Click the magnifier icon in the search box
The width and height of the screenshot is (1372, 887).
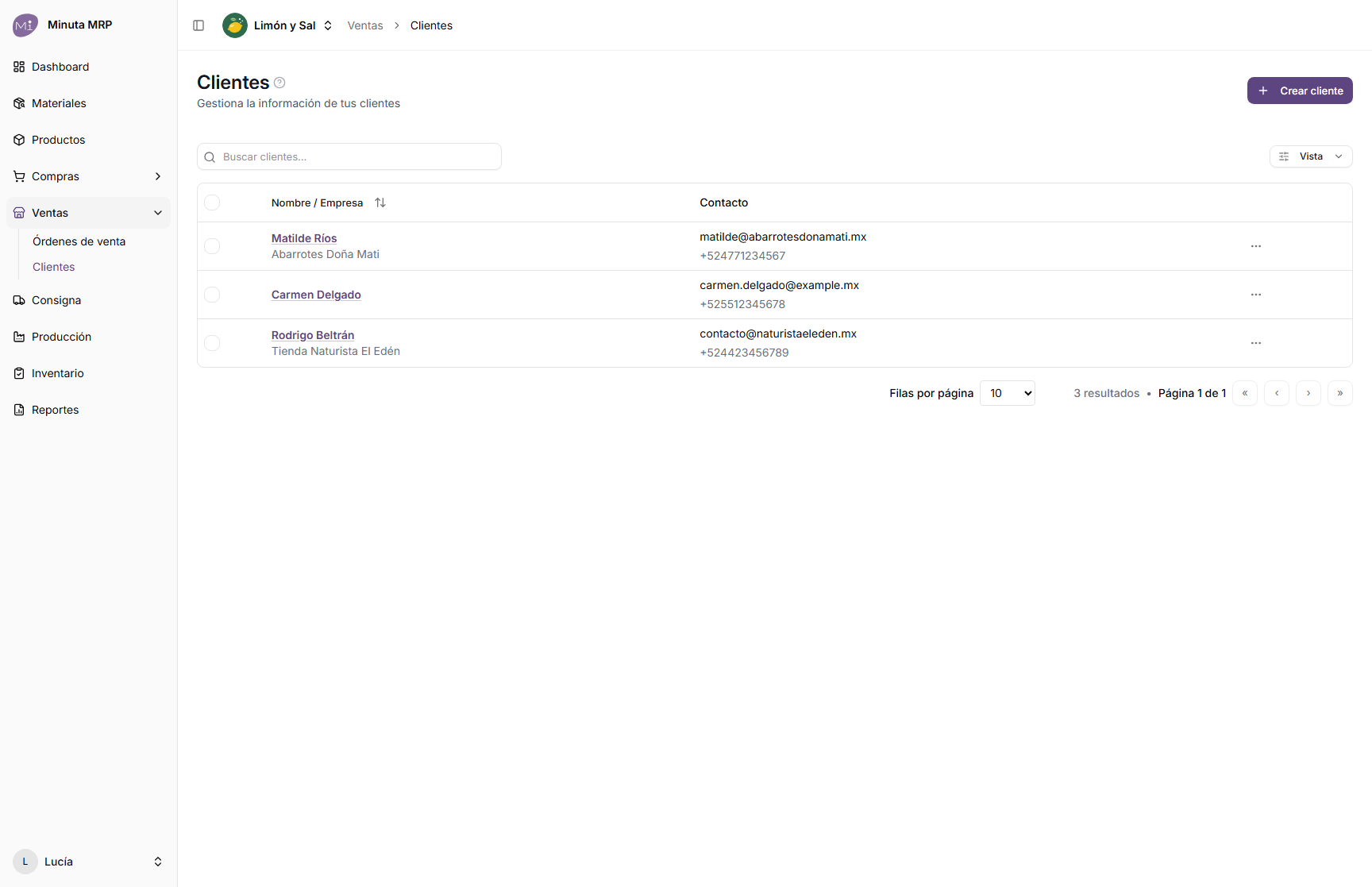point(210,157)
